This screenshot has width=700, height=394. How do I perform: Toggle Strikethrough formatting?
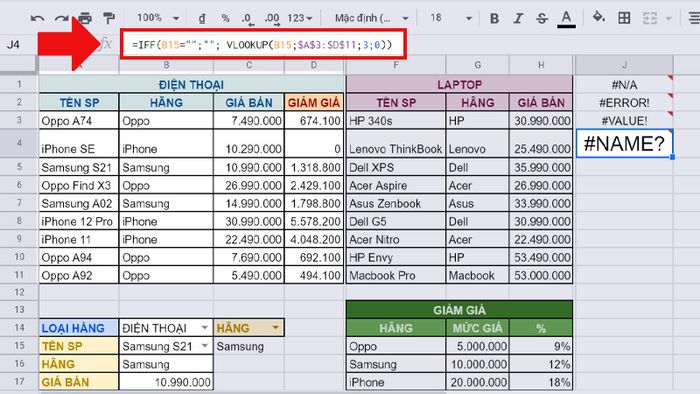tap(542, 18)
